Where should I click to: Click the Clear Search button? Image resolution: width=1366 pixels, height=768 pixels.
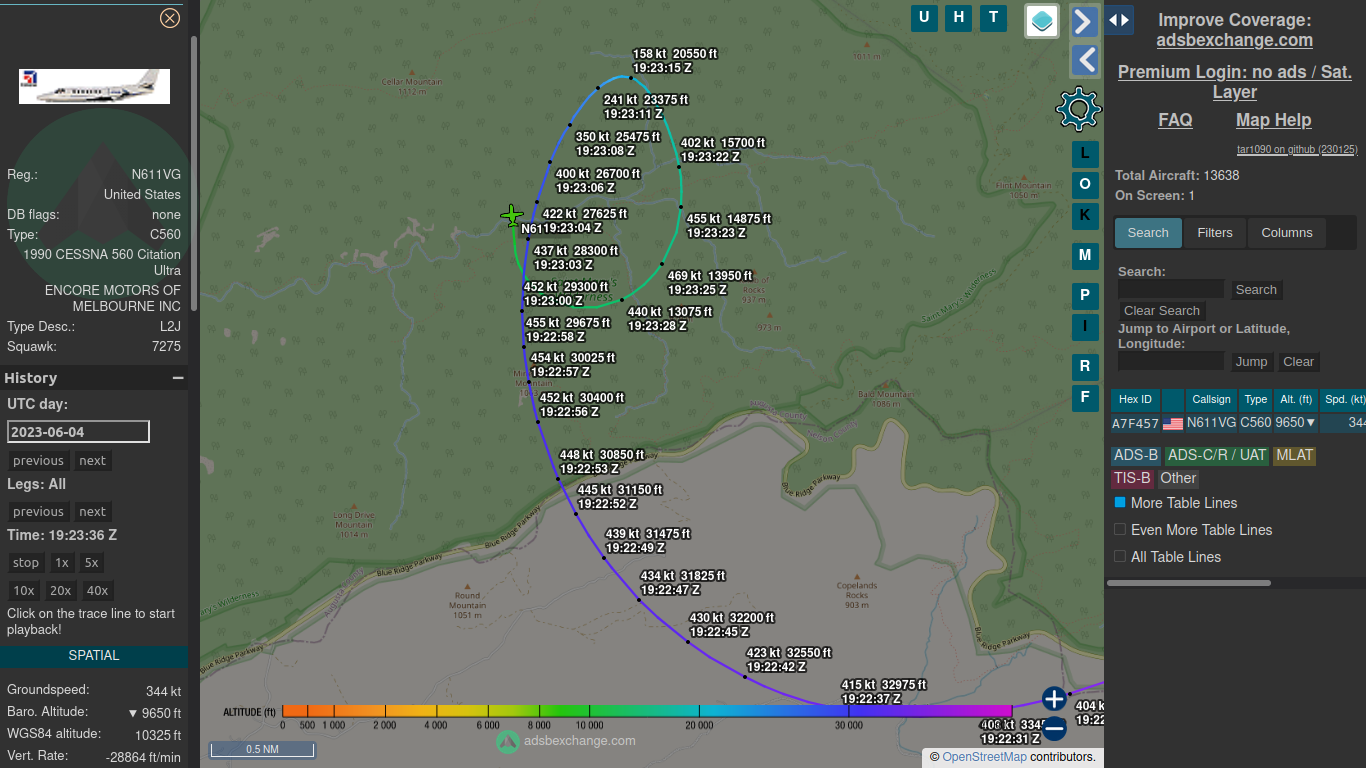pyautogui.click(x=1162, y=311)
